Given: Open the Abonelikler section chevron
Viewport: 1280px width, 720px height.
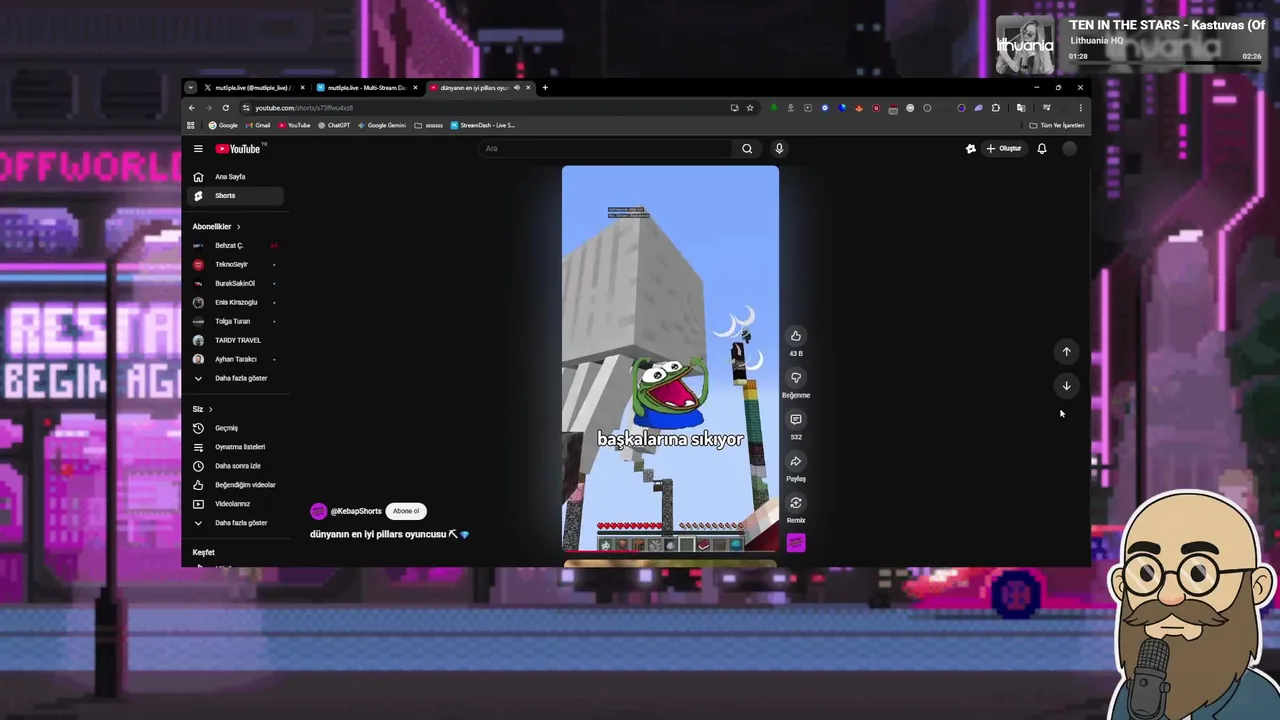Looking at the screenshot, I should click(238, 227).
